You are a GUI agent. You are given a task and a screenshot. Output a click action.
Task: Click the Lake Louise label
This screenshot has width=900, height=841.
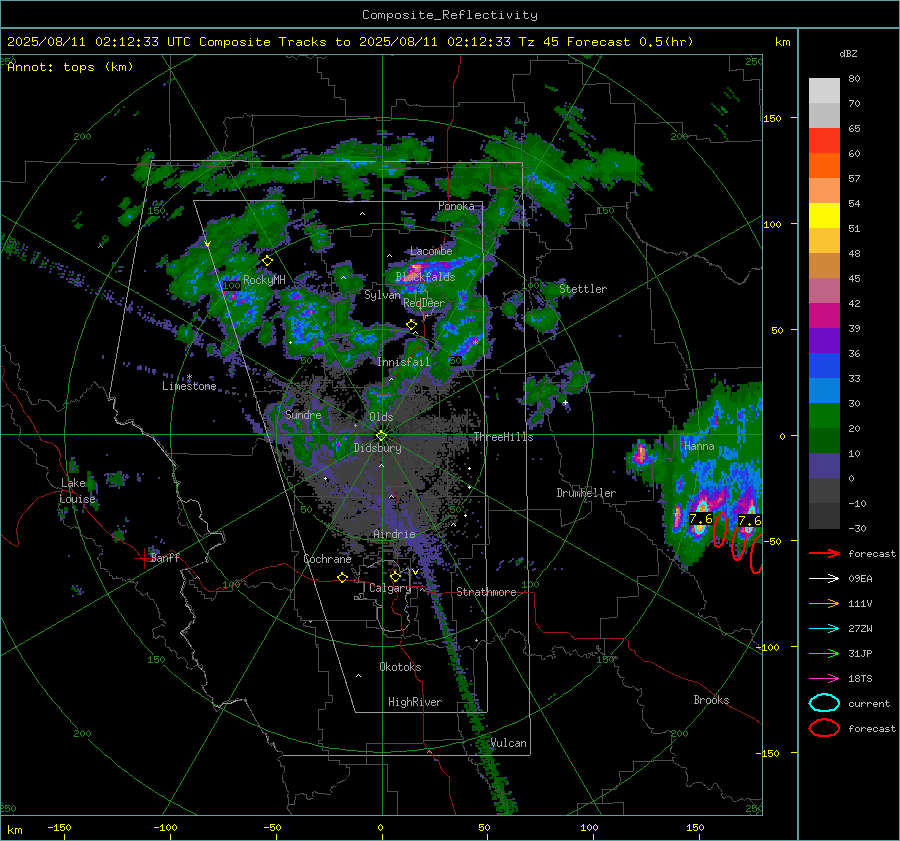tap(77, 491)
